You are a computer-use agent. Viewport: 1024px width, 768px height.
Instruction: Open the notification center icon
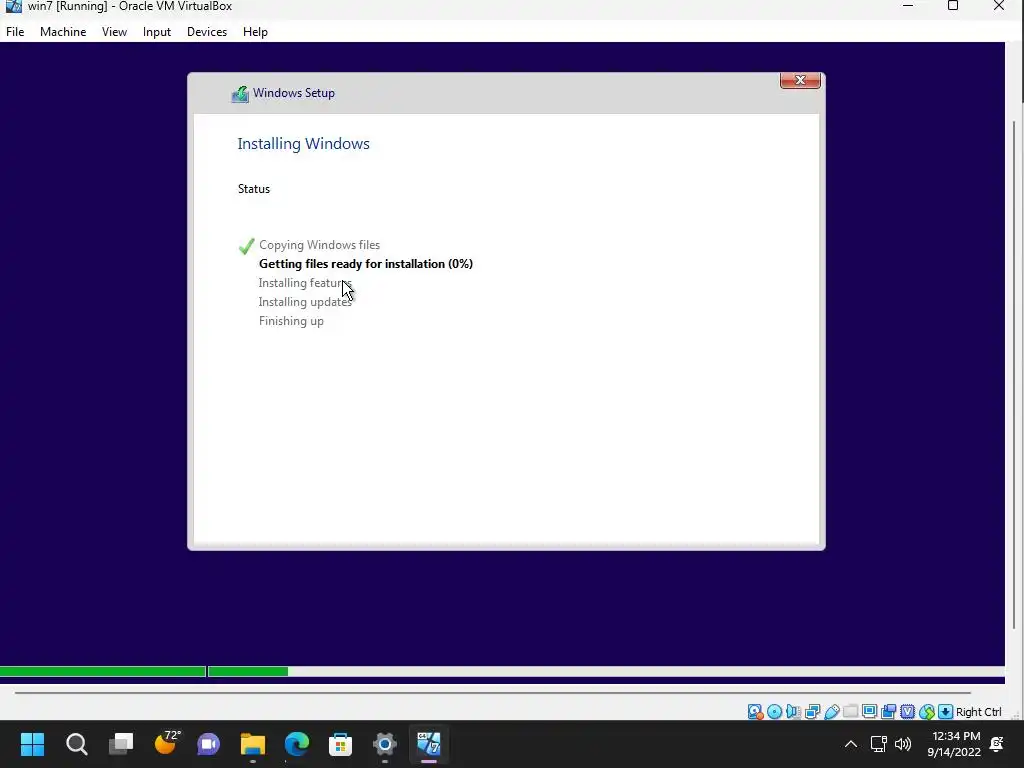(997, 744)
